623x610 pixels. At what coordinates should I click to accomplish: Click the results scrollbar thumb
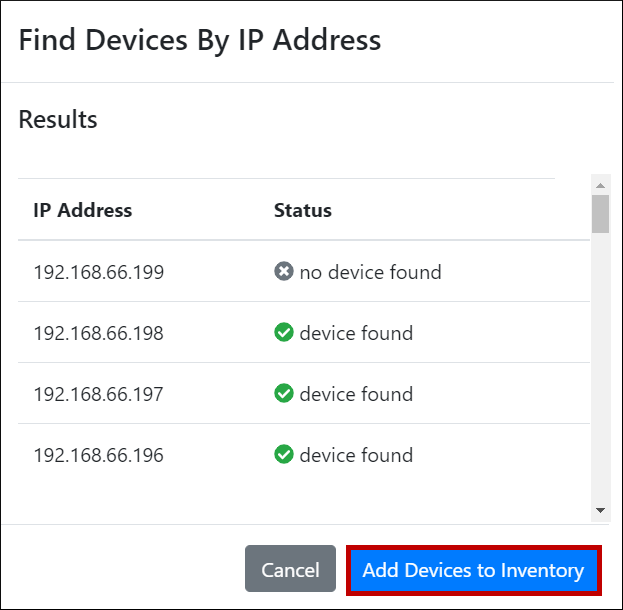click(x=600, y=213)
